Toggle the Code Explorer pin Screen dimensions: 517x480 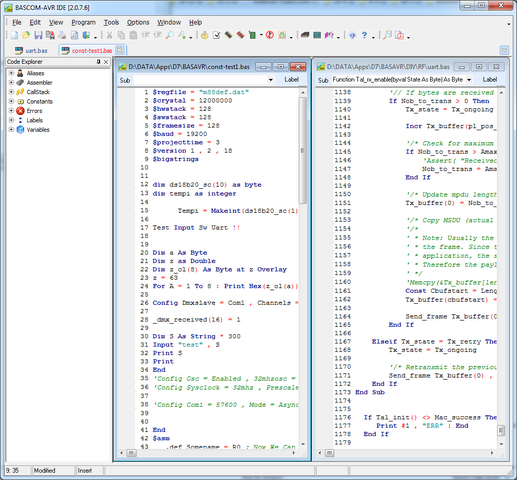(x=98, y=62)
